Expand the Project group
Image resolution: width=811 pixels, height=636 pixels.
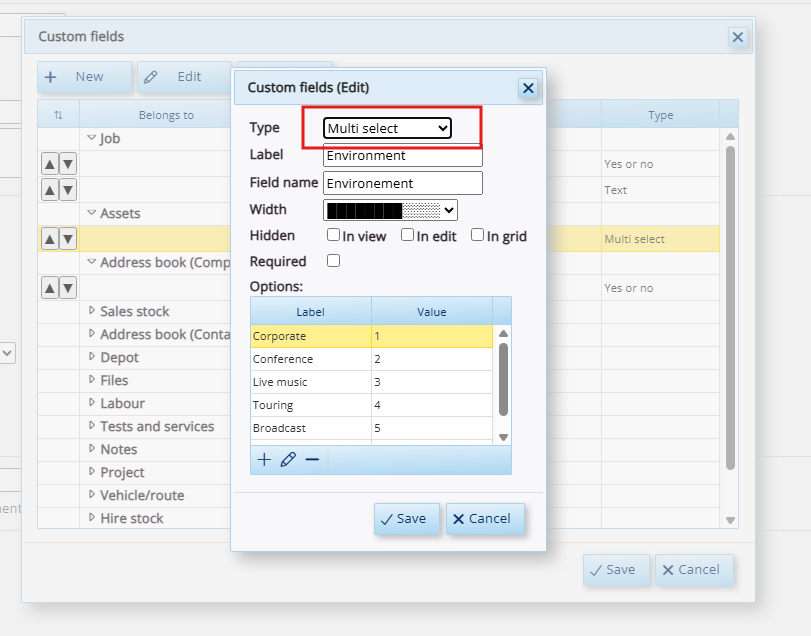(x=92, y=471)
